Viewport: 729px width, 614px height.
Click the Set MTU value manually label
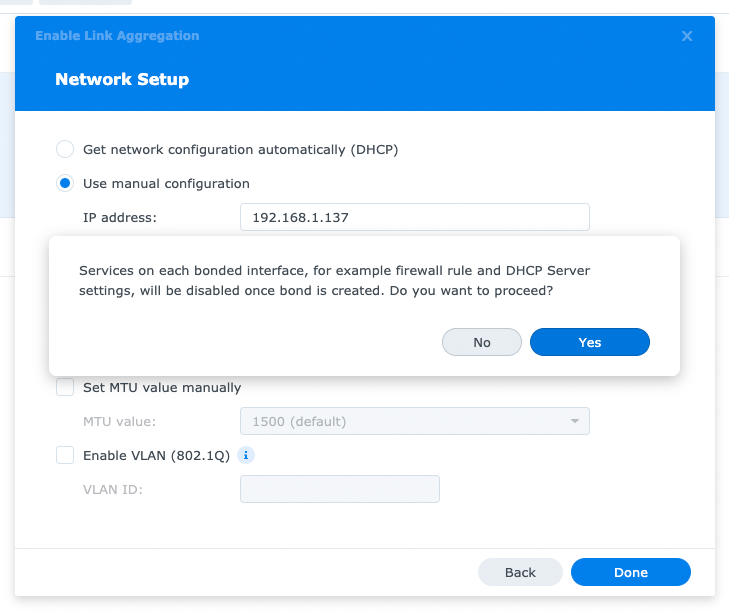point(162,388)
